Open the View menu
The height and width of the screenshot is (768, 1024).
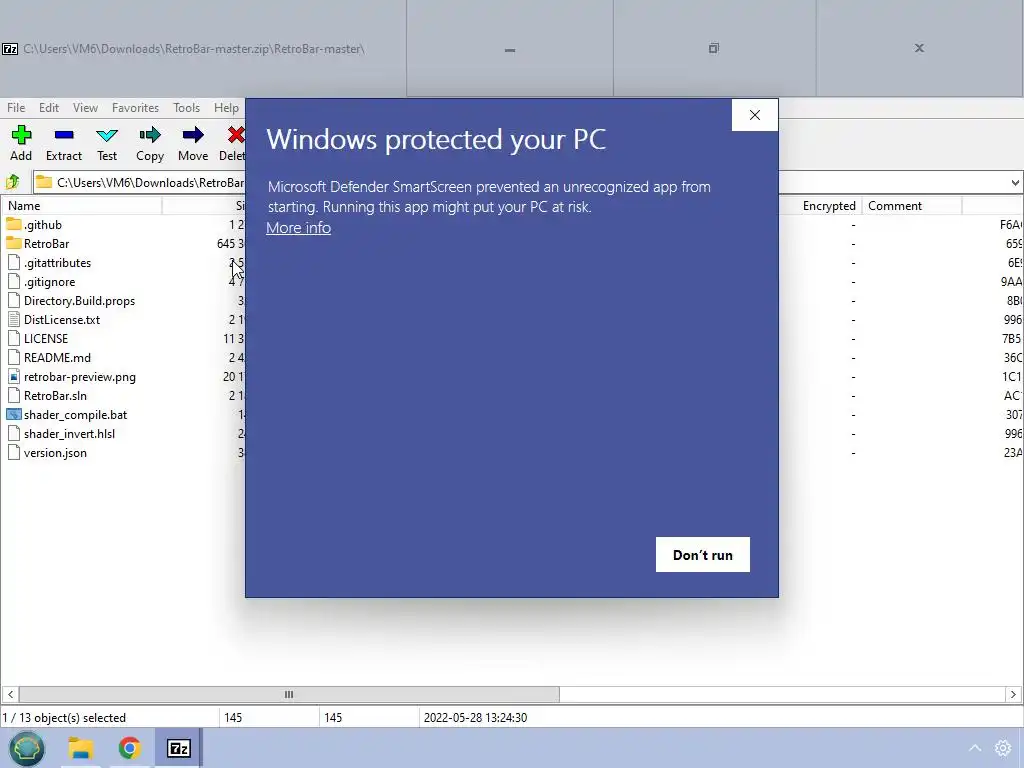[x=86, y=108]
